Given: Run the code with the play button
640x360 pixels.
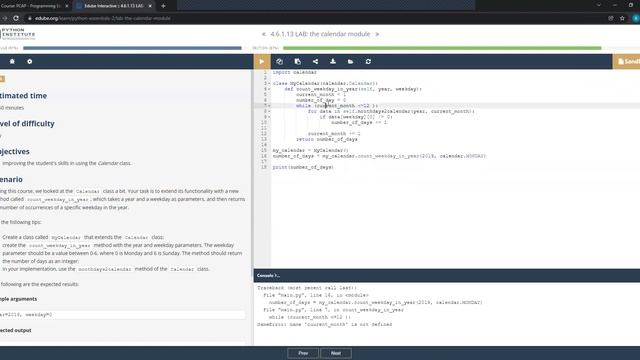Looking at the screenshot, I should [x=262, y=62].
